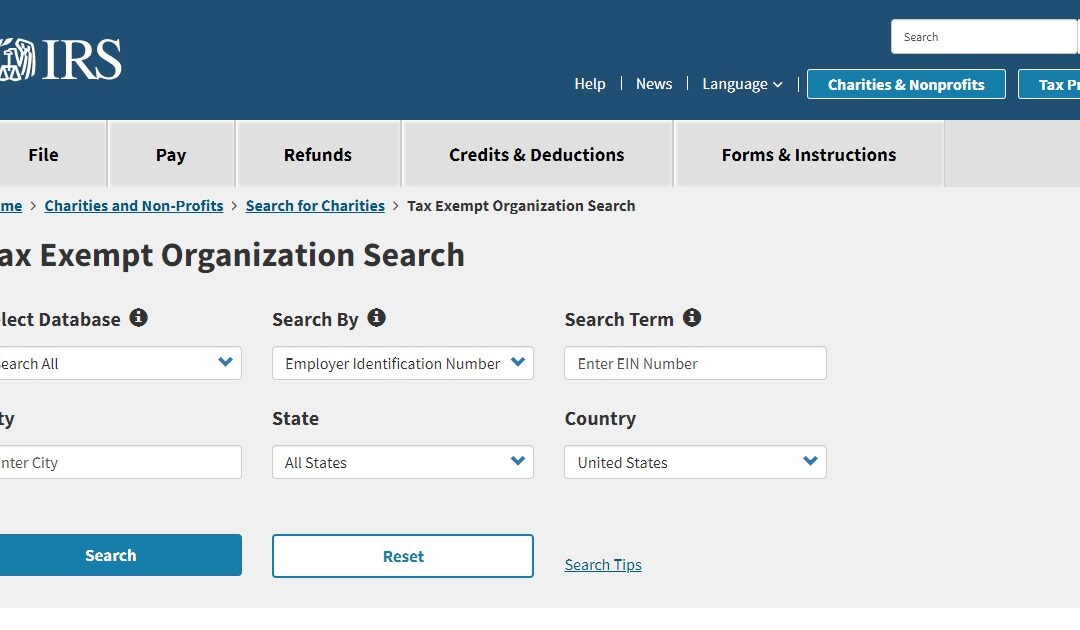The image size is (1080, 630).
Task: Open Forms & Instructions menu tab
Action: tap(809, 154)
